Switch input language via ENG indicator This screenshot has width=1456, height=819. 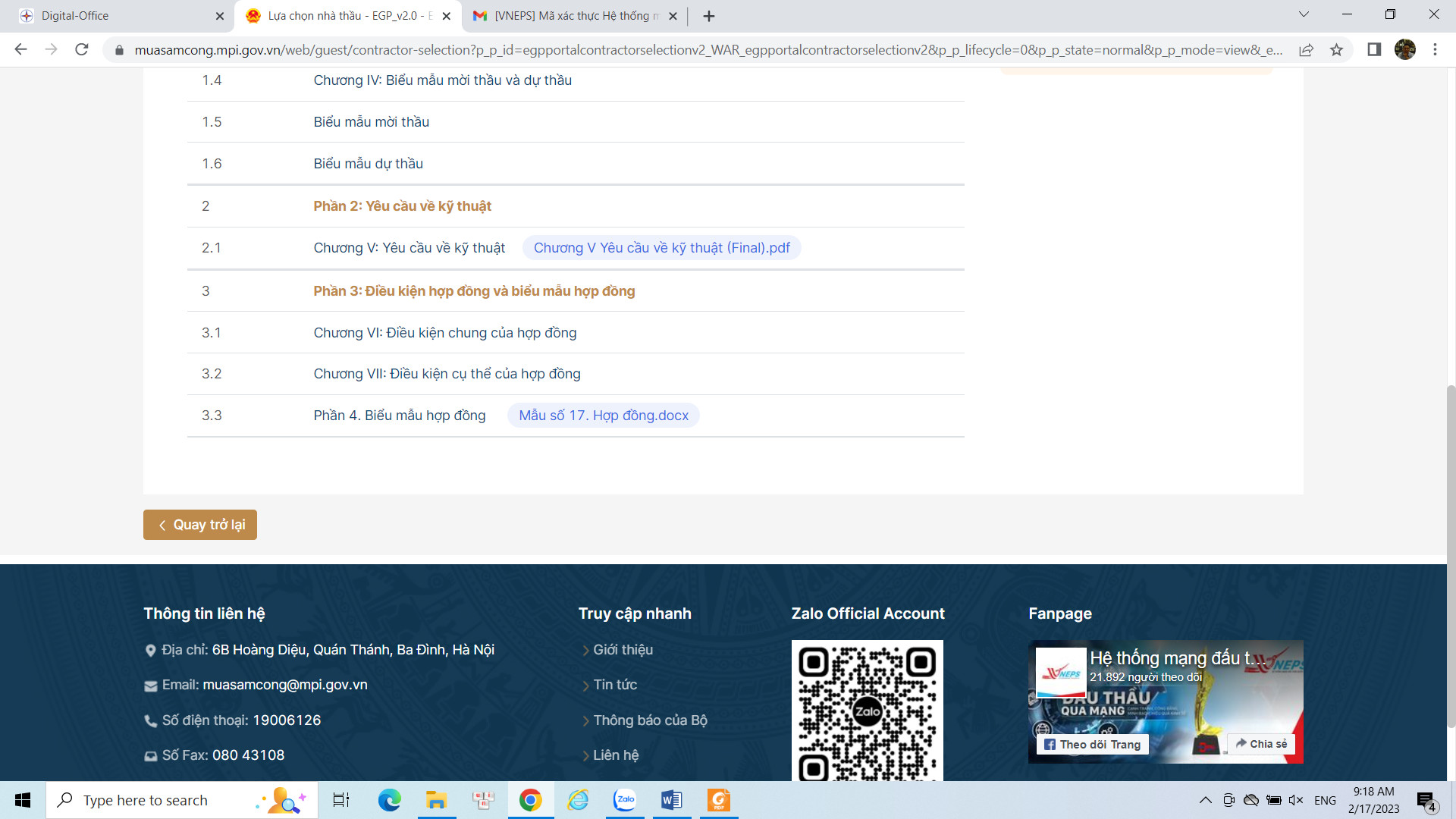(1325, 800)
